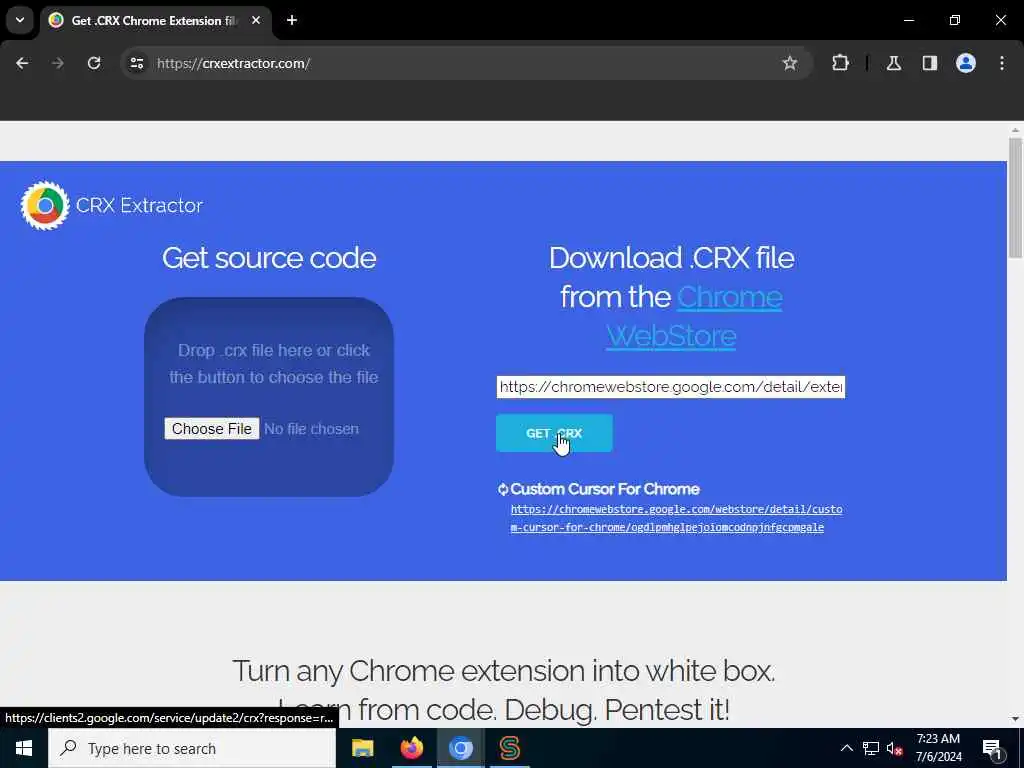
Task: Close the Get .CRX Chrome Extension tab
Action: (x=256, y=20)
